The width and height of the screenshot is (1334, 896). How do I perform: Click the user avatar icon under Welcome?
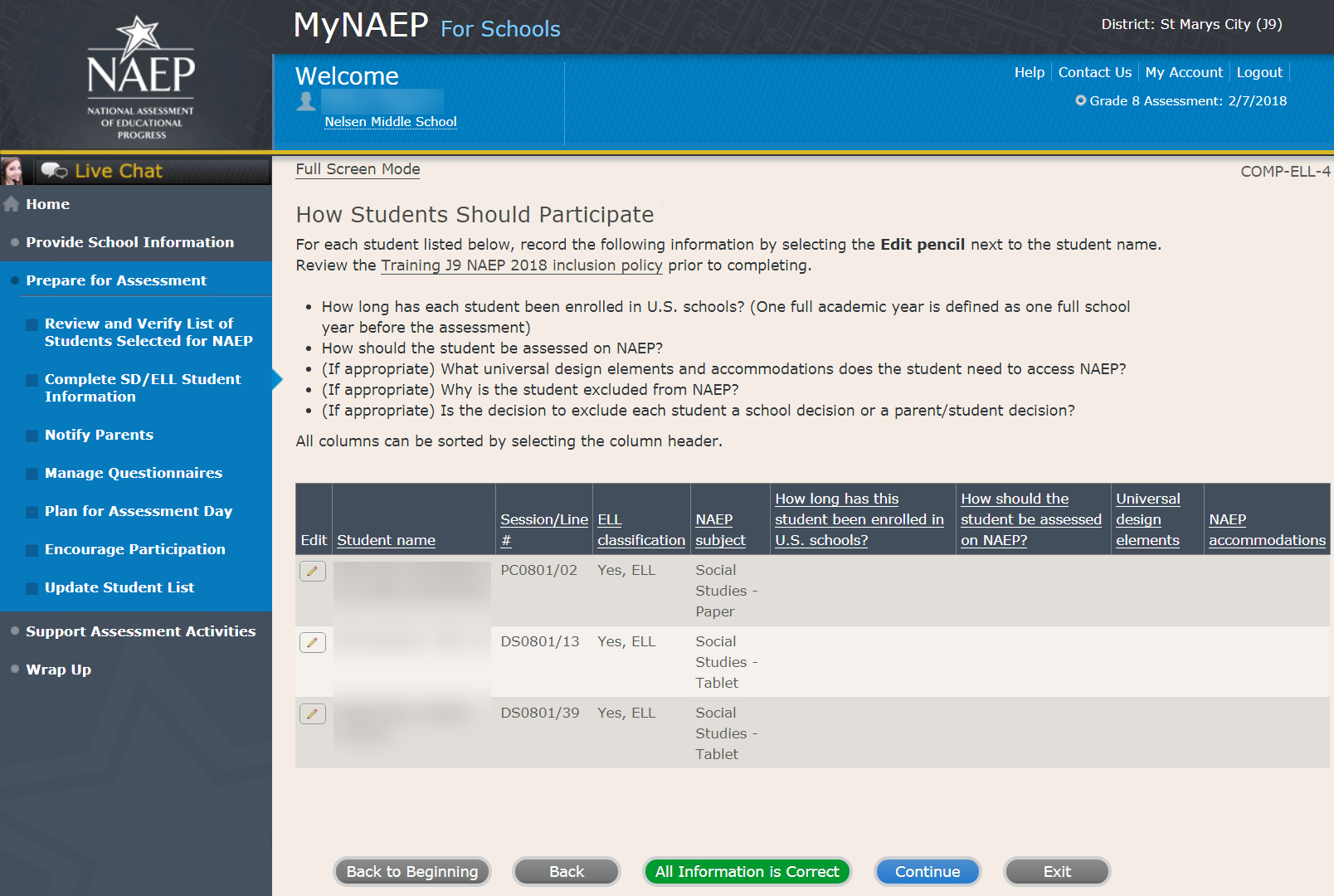pyautogui.click(x=306, y=101)
